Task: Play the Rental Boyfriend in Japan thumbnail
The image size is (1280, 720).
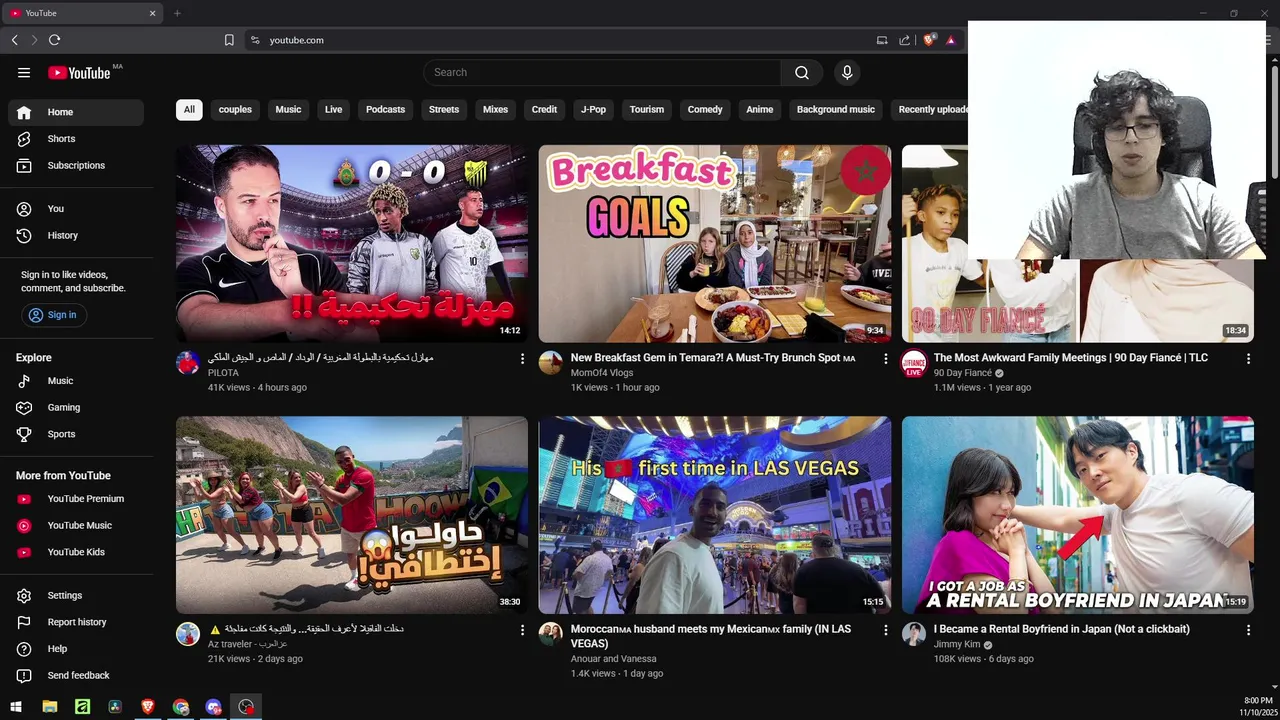Action: coord(1078,515)
